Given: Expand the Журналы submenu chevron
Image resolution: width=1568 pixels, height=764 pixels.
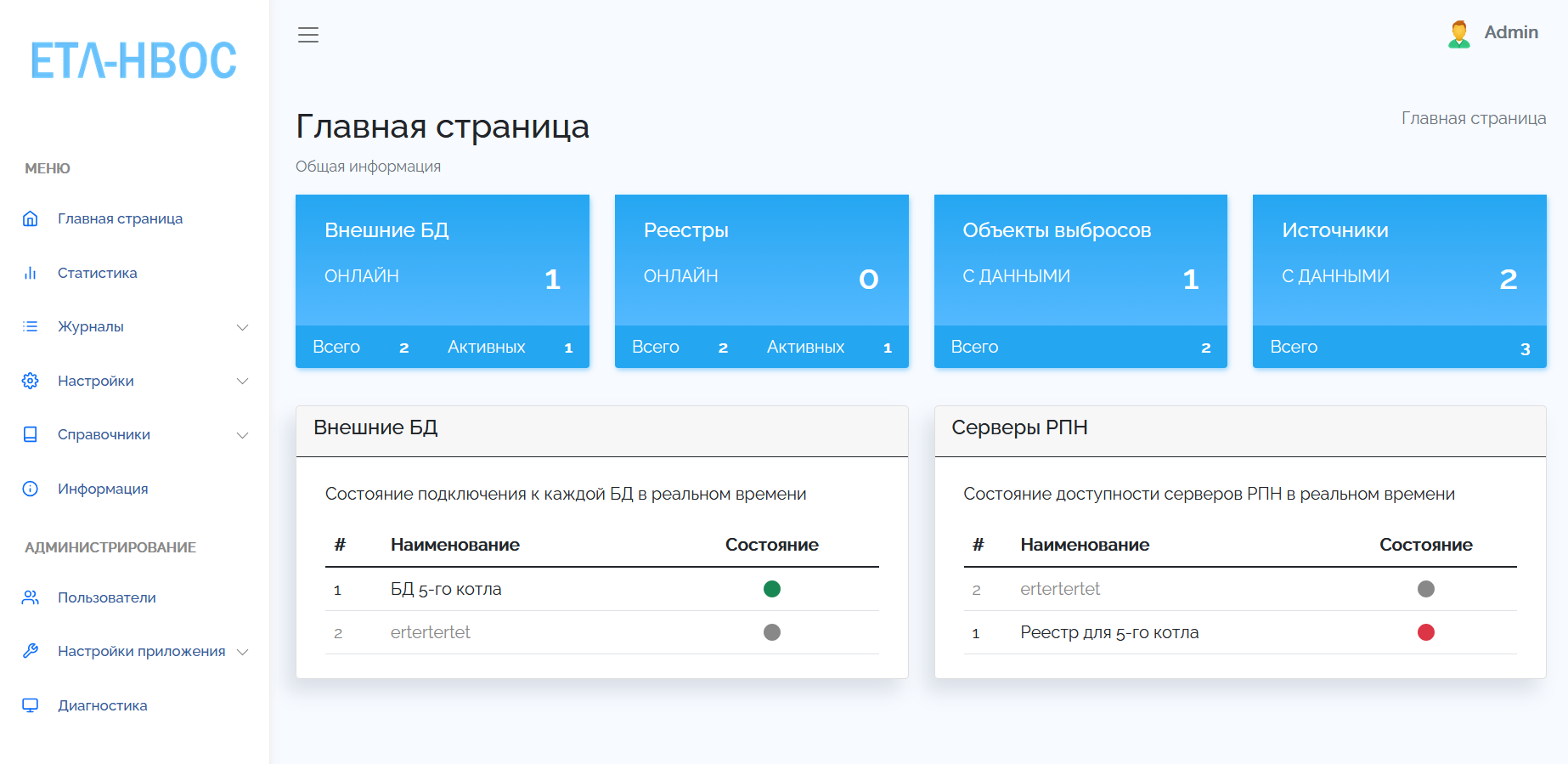Looking at the screenshot, I should point(242,327).
